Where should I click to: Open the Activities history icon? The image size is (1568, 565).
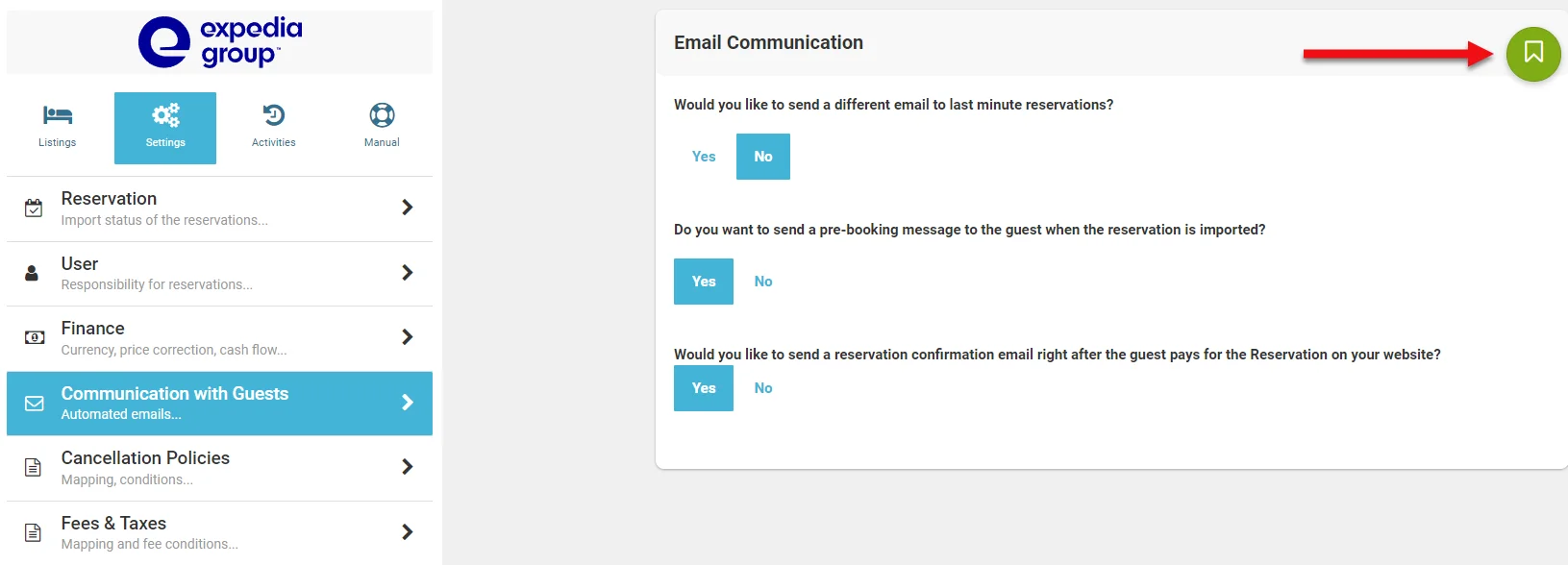pos(274,115)
